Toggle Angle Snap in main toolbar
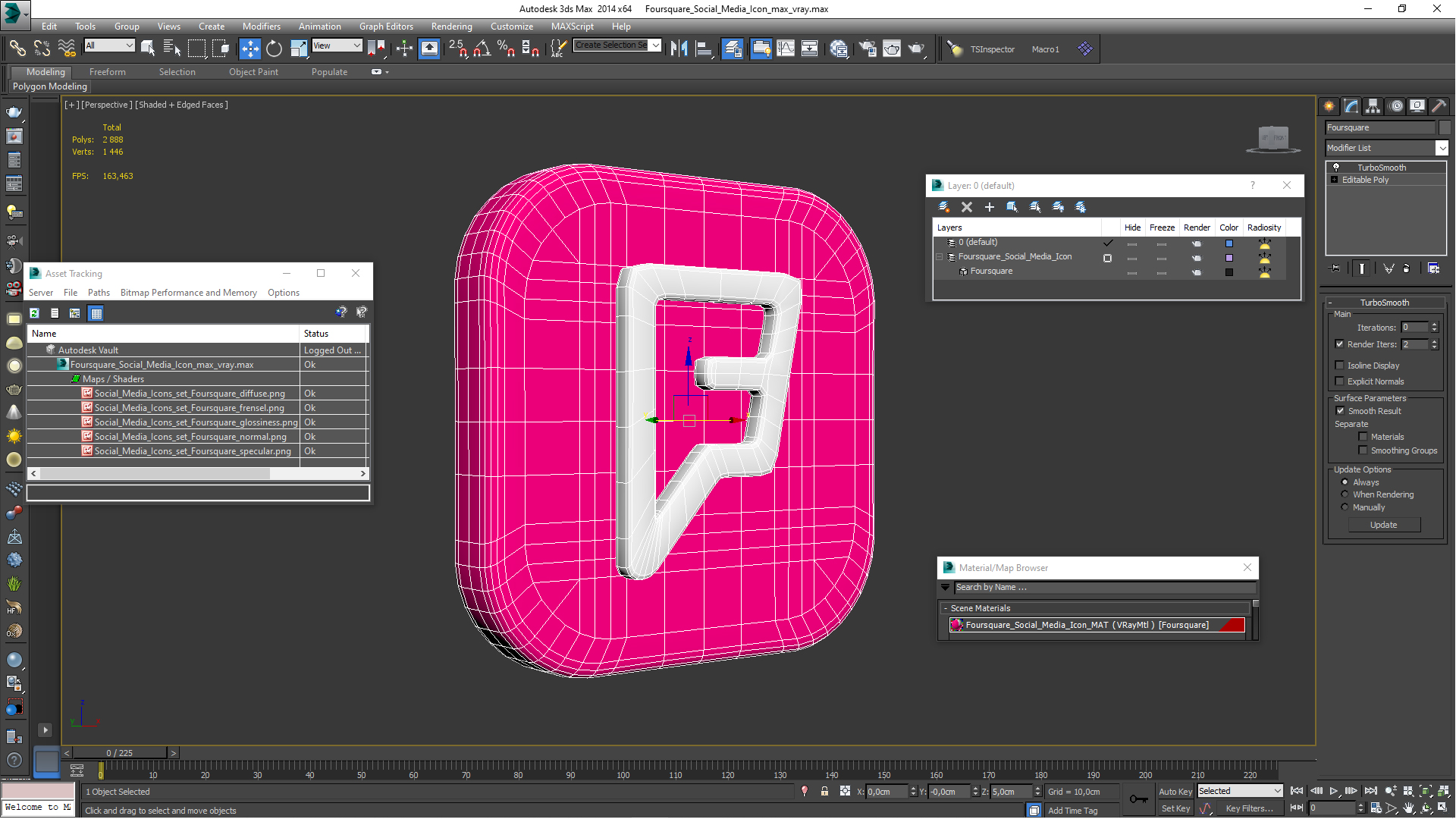The image size is (1456, 819). 482,49
